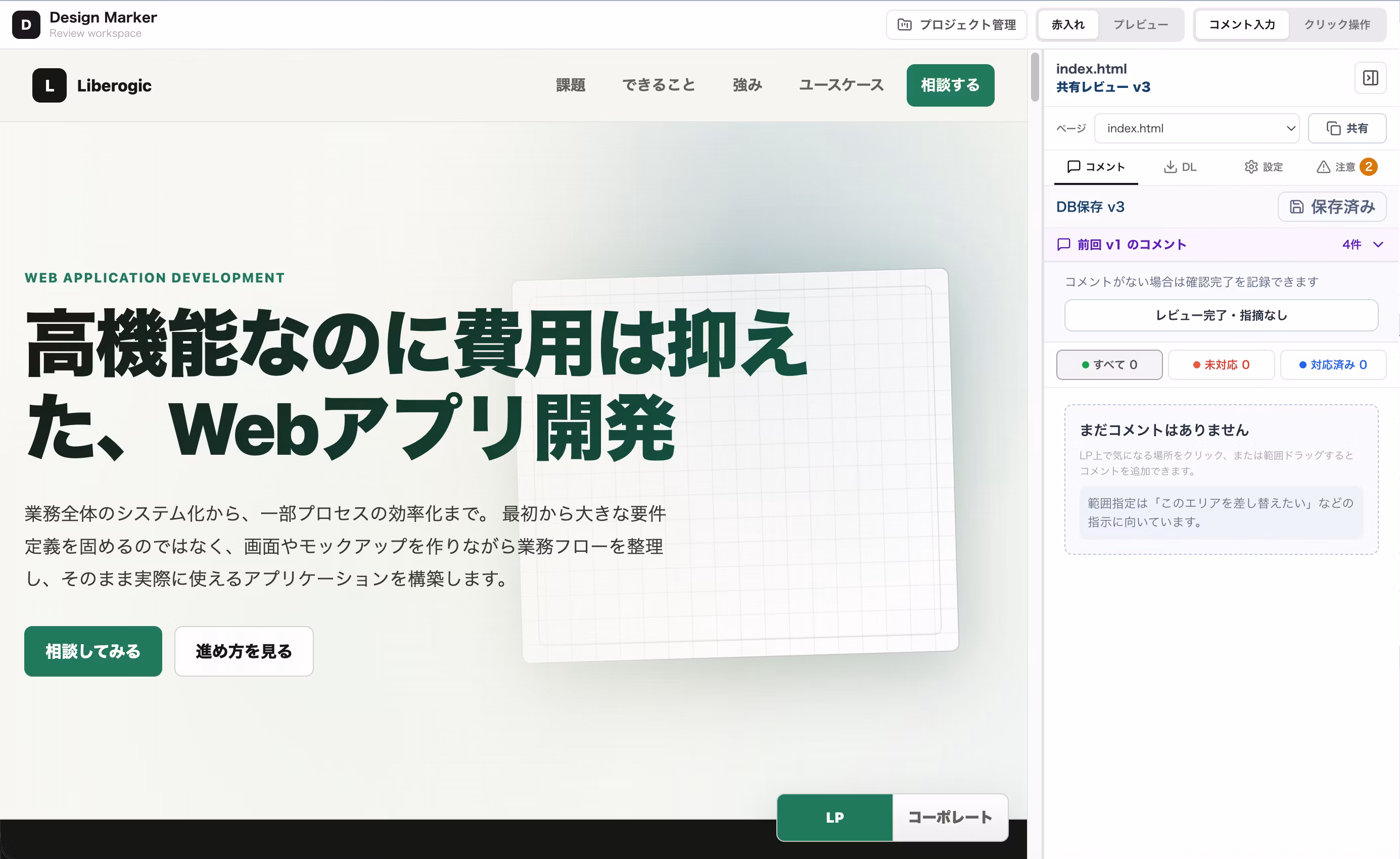The width and height of the screenshot is (1400, 859).
Task: Click the 保存済み save status button
Action: click(1332, 207)
